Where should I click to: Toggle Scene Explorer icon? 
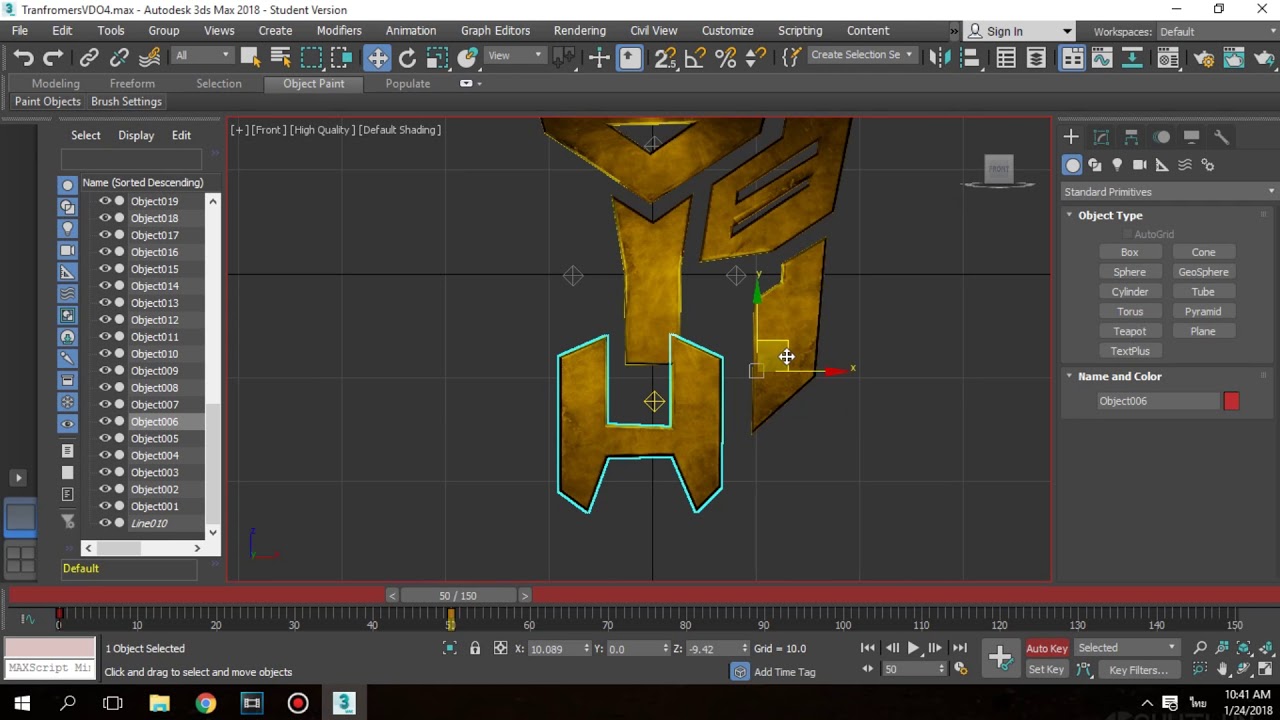(1006, 58)
